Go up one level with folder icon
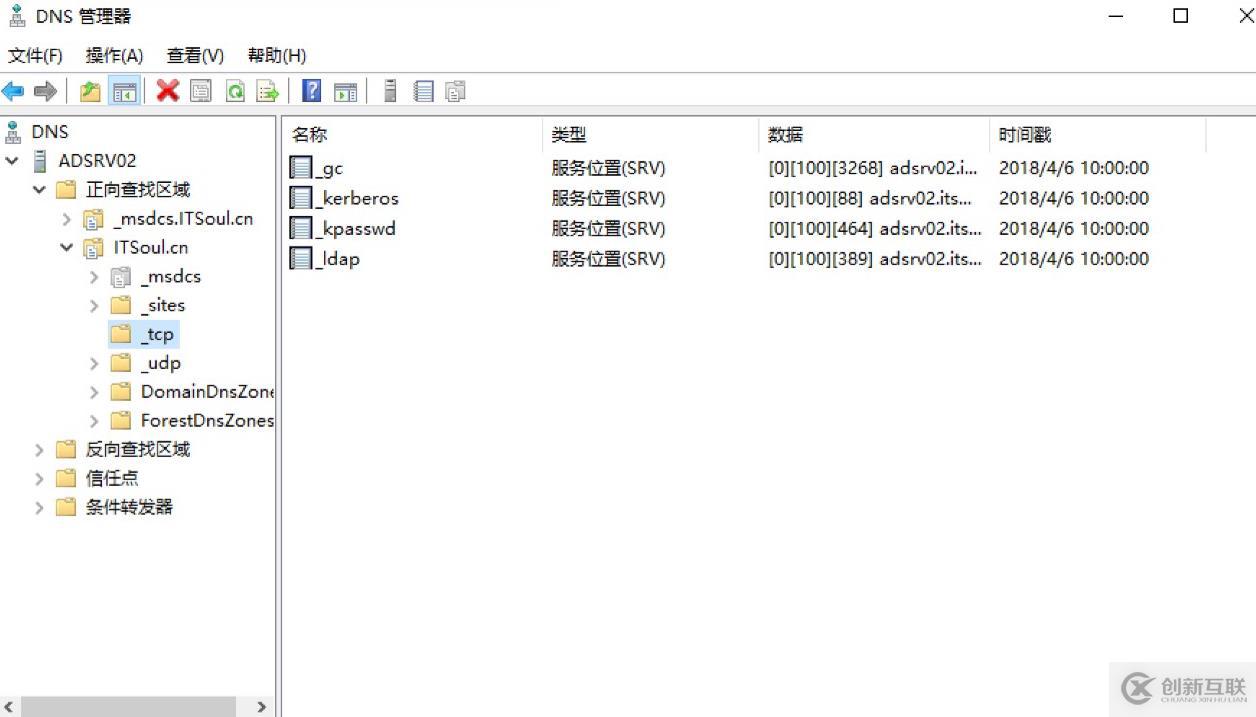The width and height of the screenshot is (1256, 717). [91, 92]
